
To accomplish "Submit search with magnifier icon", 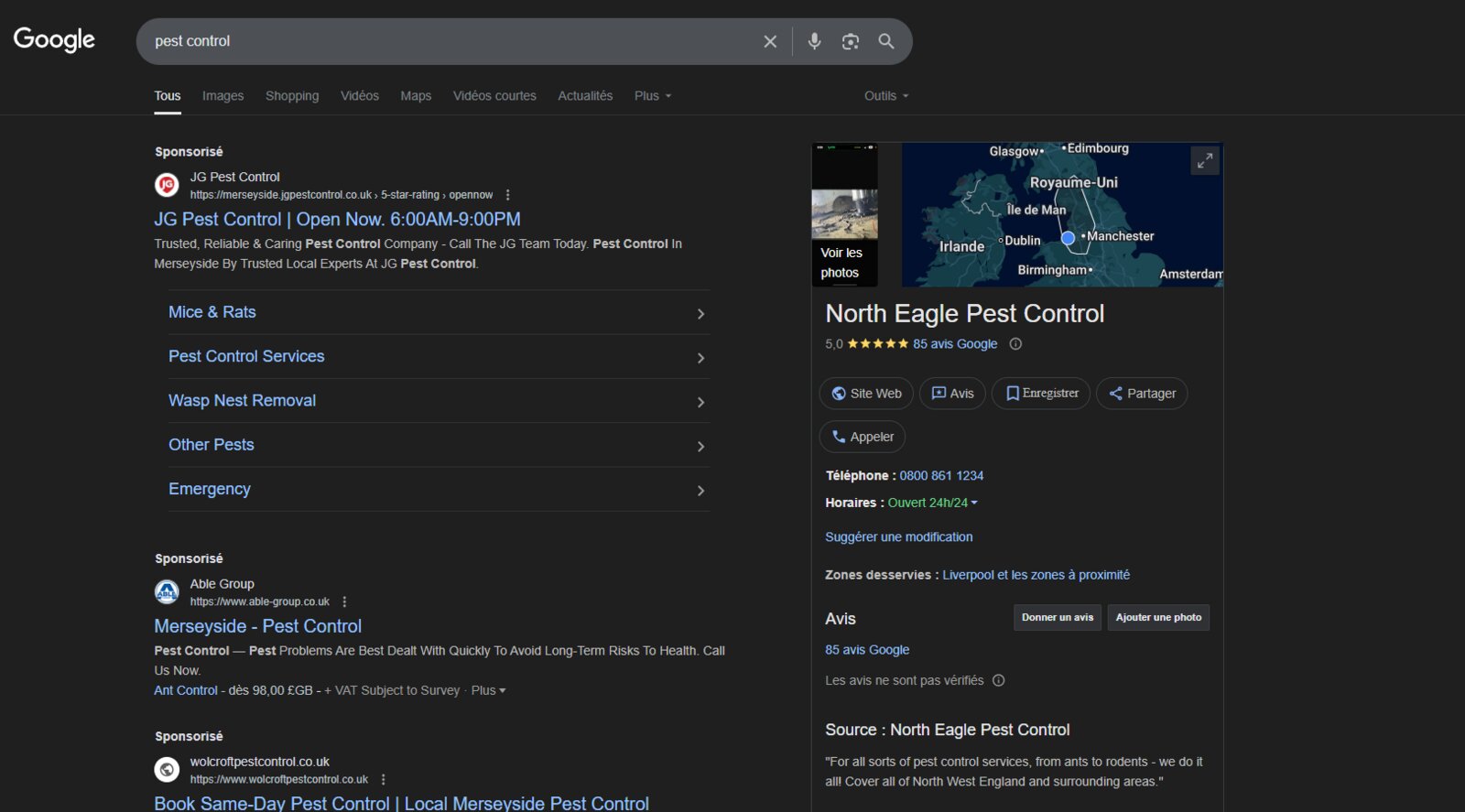I will pos(886,41).
